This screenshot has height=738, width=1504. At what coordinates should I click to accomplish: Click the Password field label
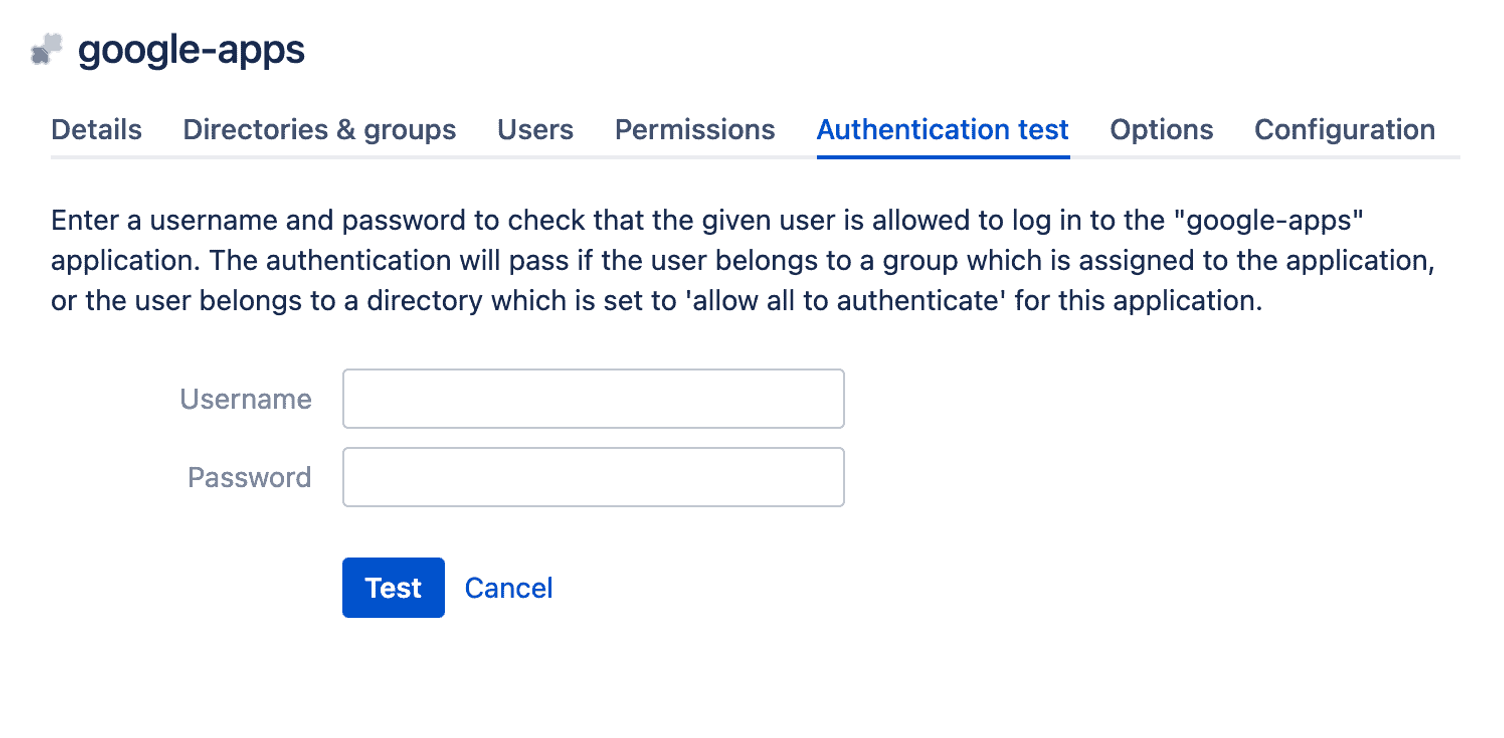(x=250, y=478)
